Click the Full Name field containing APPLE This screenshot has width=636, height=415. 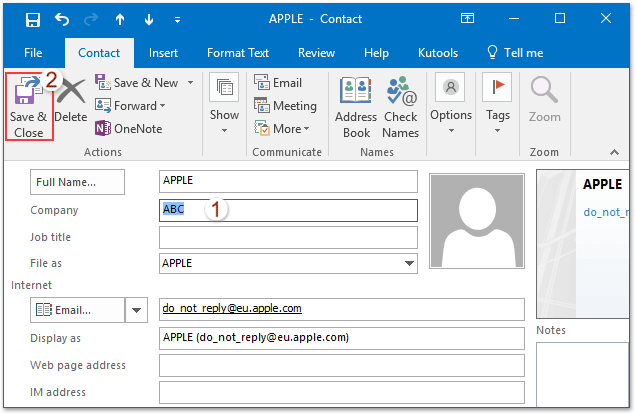[x=288, y=181]
